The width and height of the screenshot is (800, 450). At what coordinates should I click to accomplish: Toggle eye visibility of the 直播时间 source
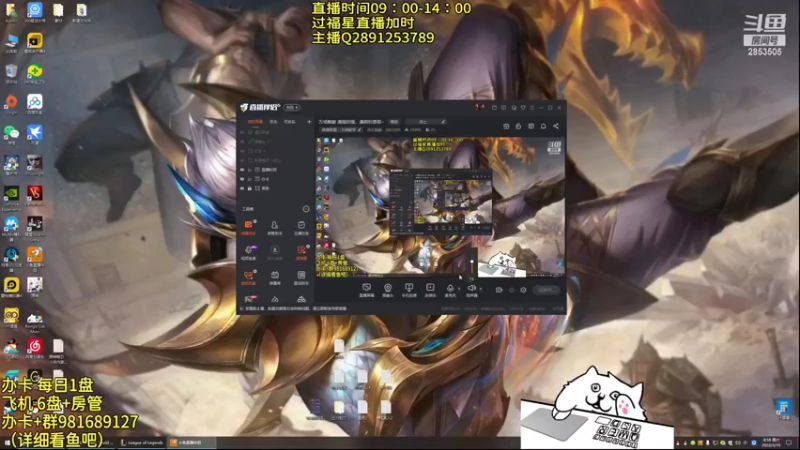242,169
